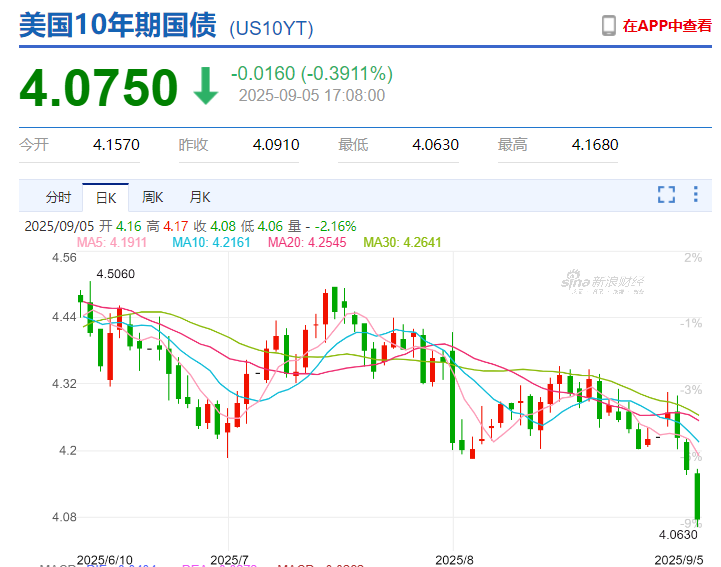Click the 今开 value 4.1570
The width and height of the screenshot is (721, 567).
tap(116, 145)
